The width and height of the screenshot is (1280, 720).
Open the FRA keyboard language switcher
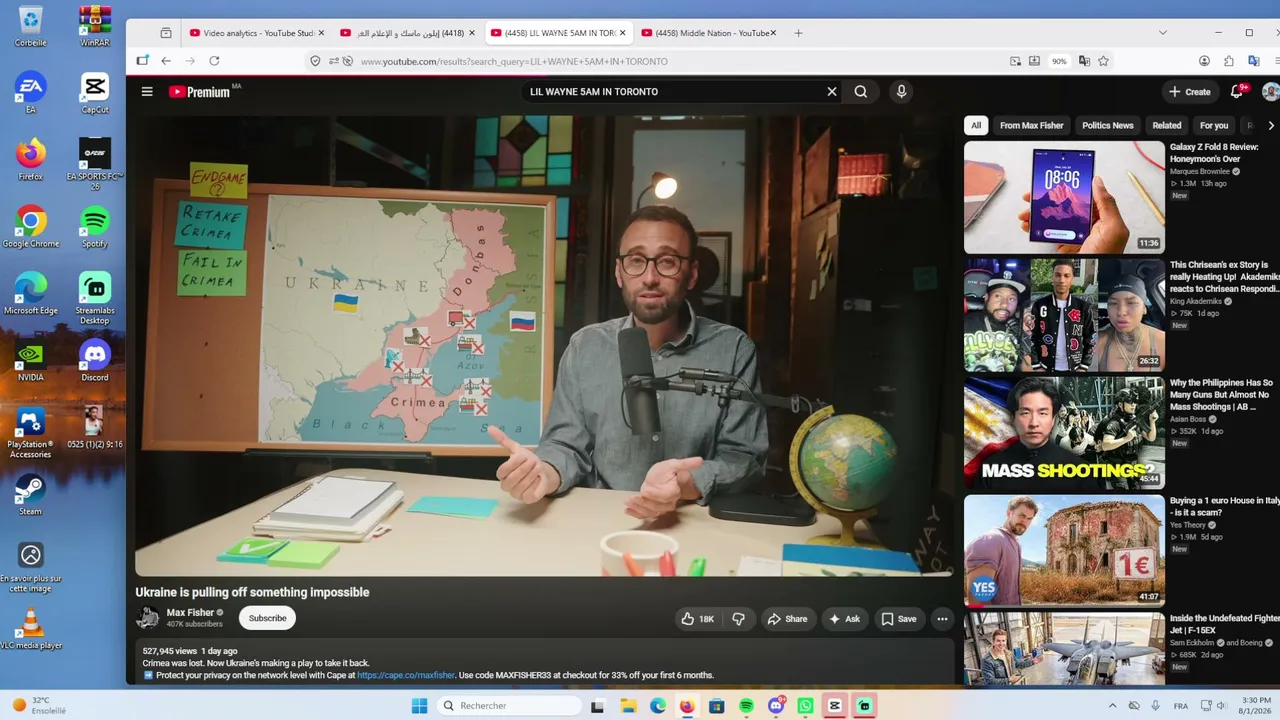click(x=1181, y=706)
